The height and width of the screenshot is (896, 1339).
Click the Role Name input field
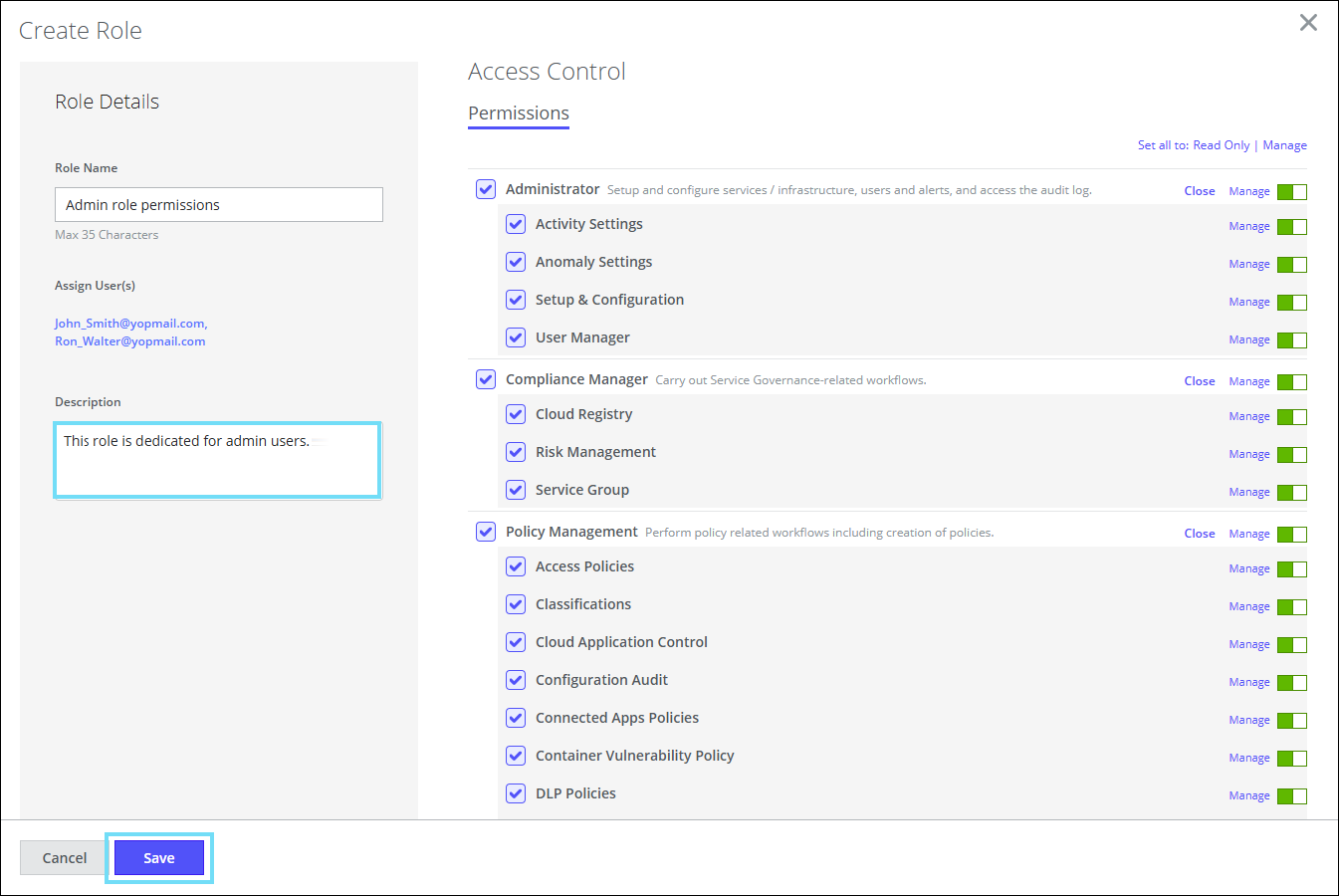(x=219, y=205)
